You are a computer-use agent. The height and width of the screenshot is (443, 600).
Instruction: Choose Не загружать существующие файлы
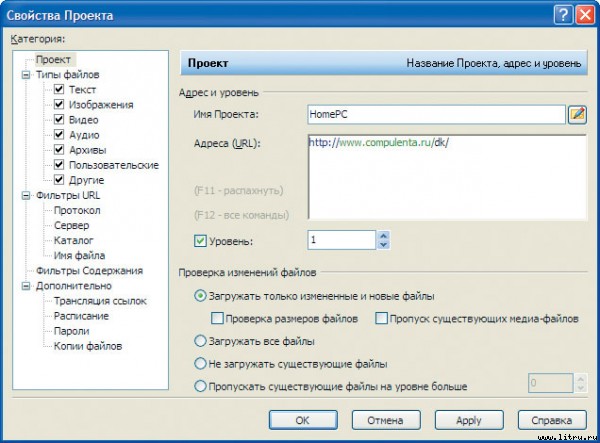click(x=200, y=363)
